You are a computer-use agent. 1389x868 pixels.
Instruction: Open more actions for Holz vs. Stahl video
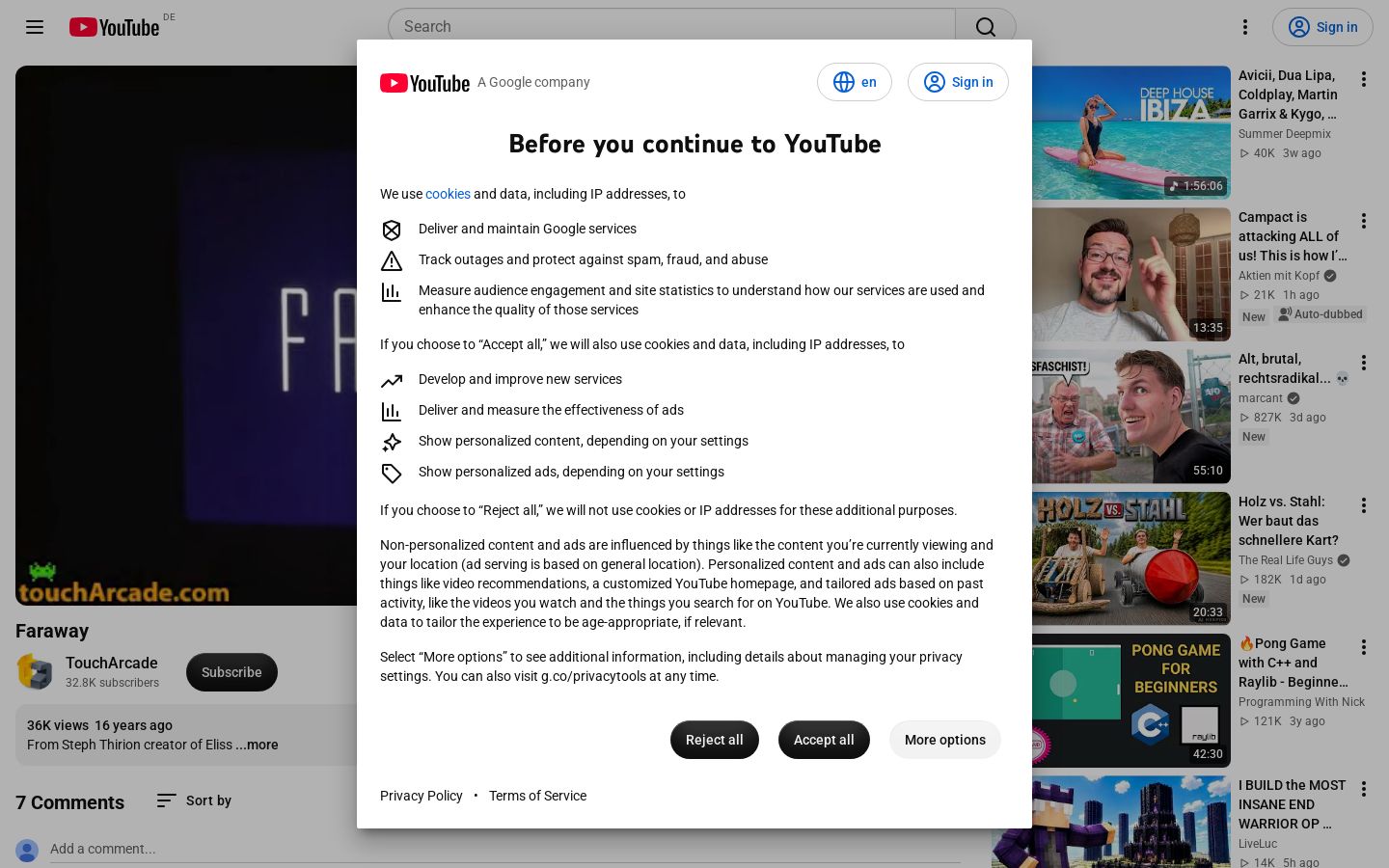(1364, 505)
